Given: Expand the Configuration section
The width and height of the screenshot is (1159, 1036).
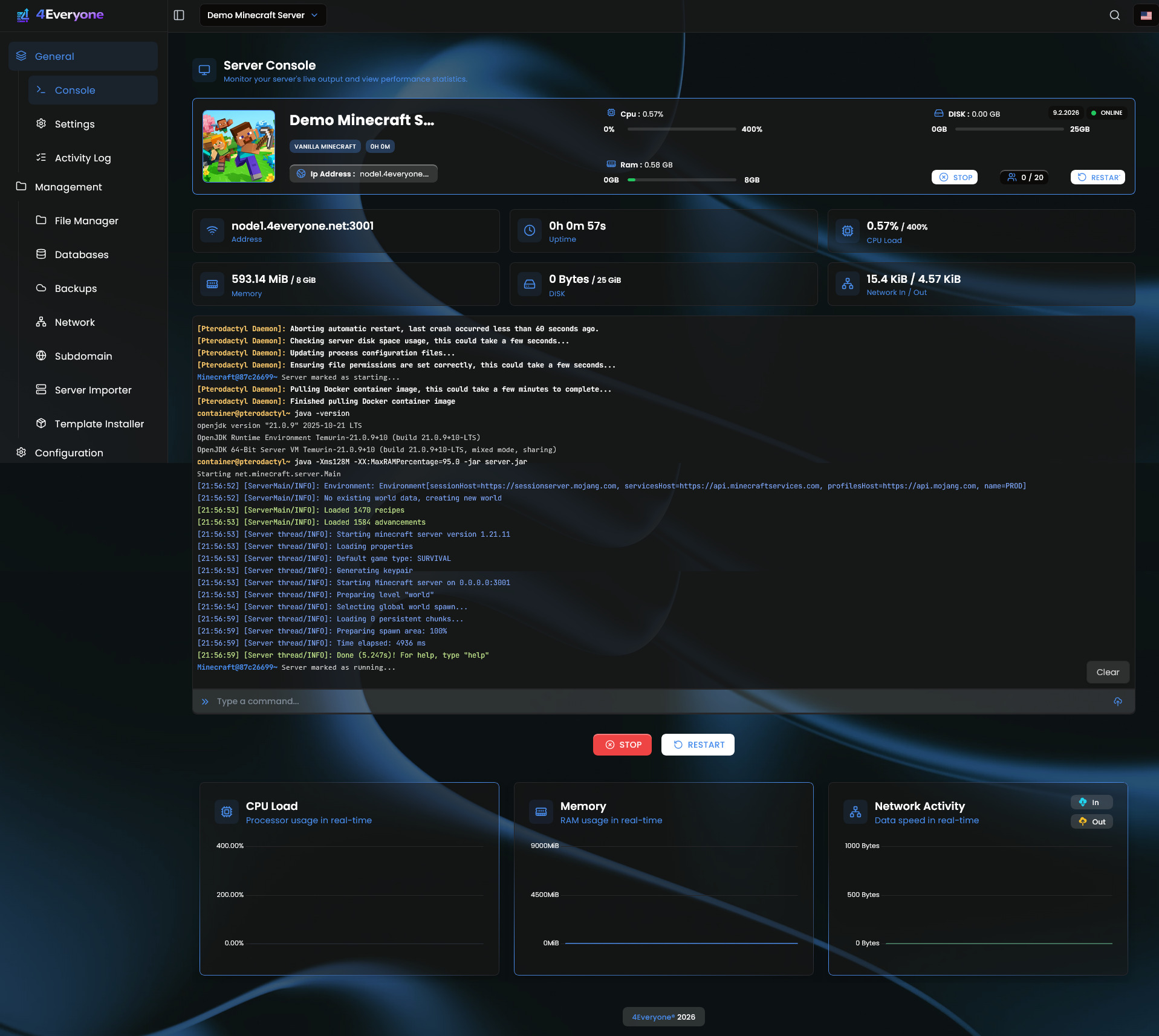Looking at the screenshot, I should tap(69, 452).
